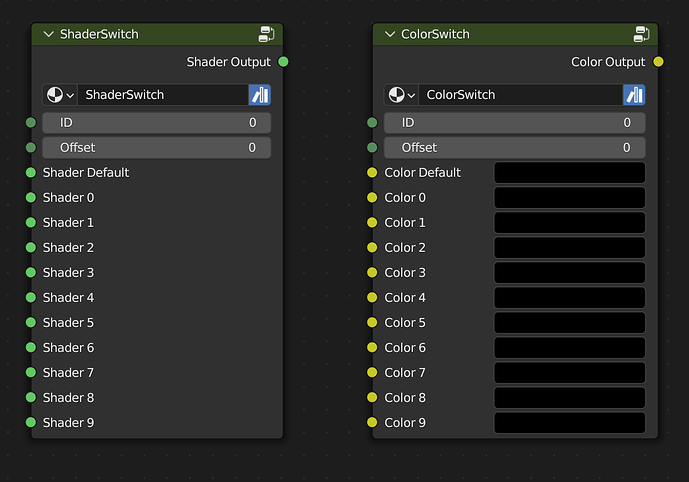The height and width of the screenshot is (482, 689).
Task: Open the Color Default swatch picker
Action: pyautogui.click(x=569, y=173)
